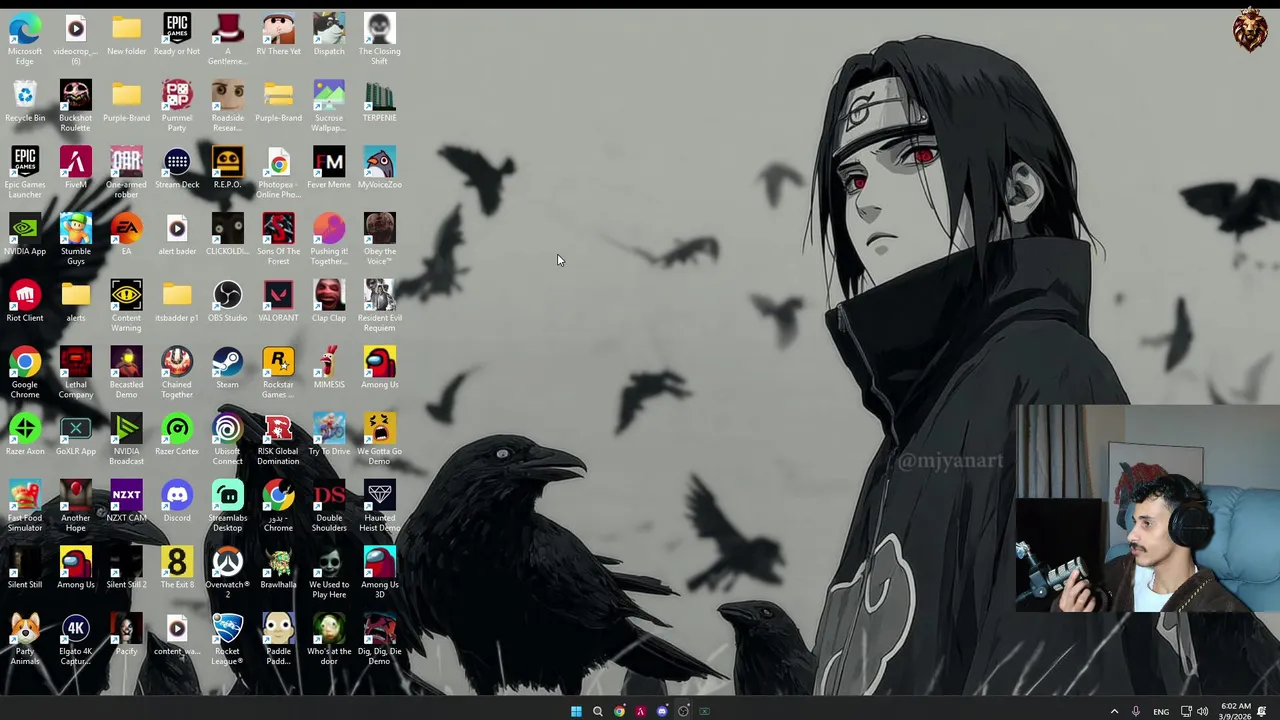Image resolution: width=1280 pixels, height=720 pixels.
Task: Launch Resident Evil Requiem shortcut
Action: tap(380, 306)
